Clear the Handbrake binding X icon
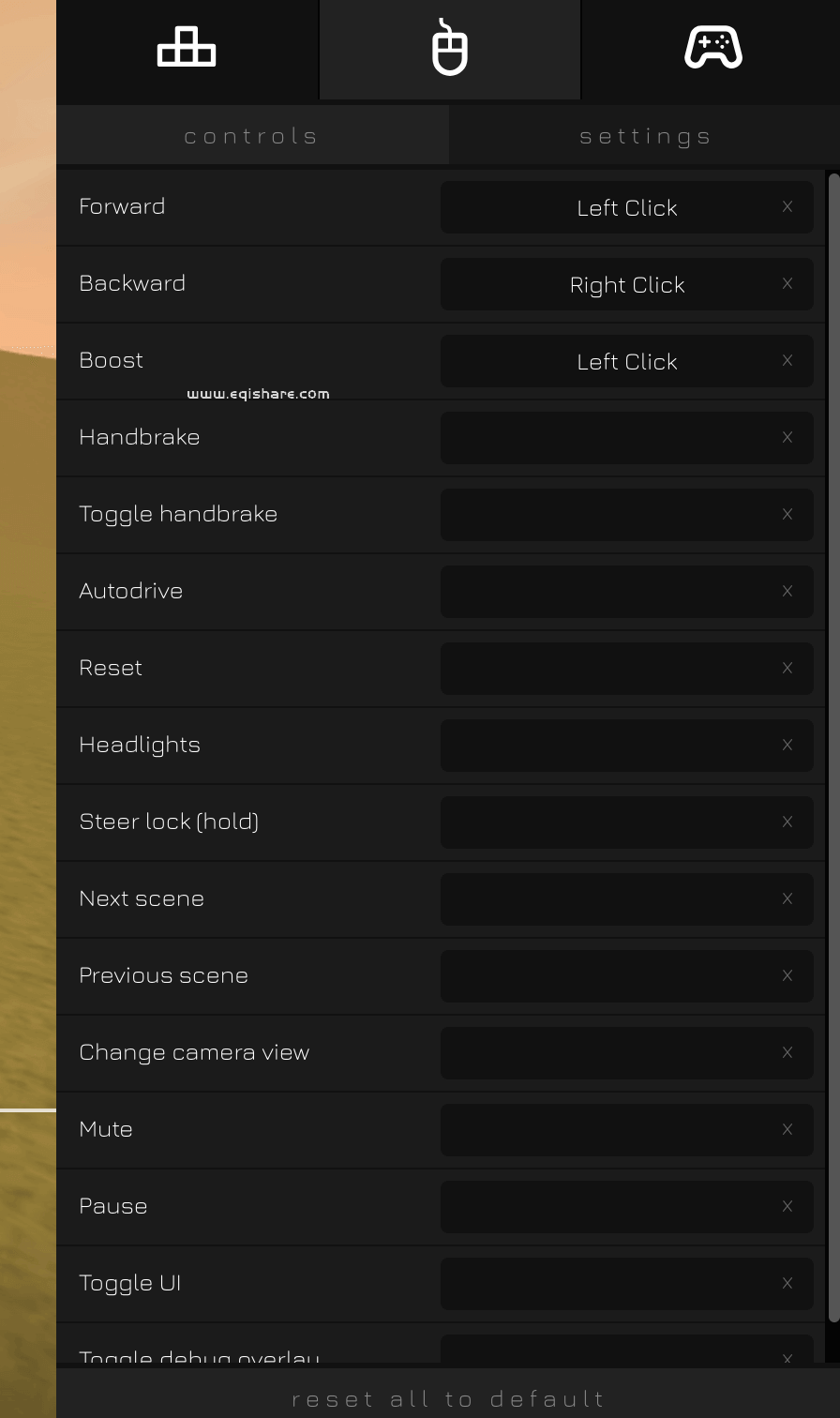Viewport: 840px width, 1418px height. (787, 438)
